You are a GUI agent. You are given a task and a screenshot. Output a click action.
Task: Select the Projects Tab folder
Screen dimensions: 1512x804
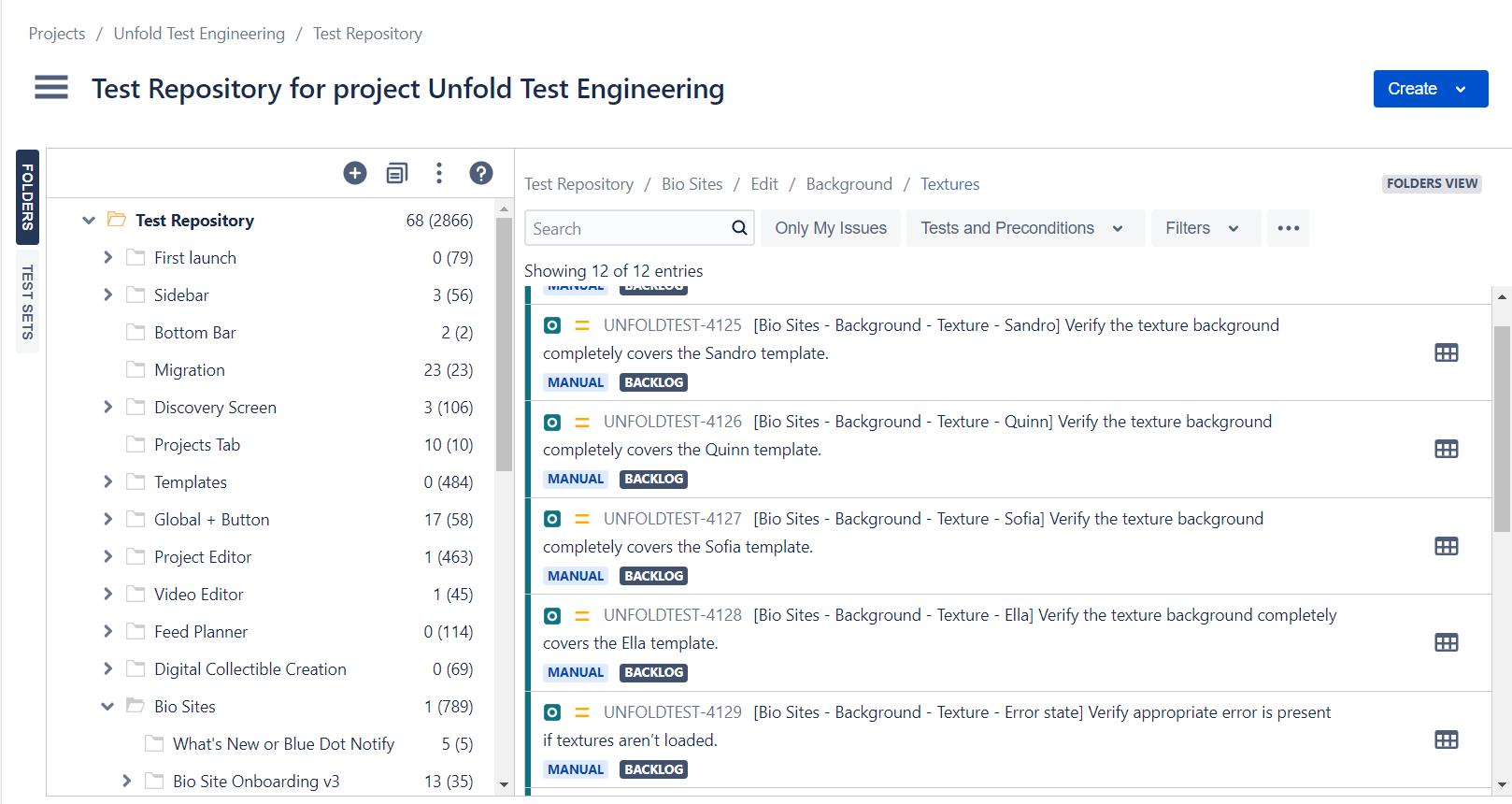coord(197,445)
